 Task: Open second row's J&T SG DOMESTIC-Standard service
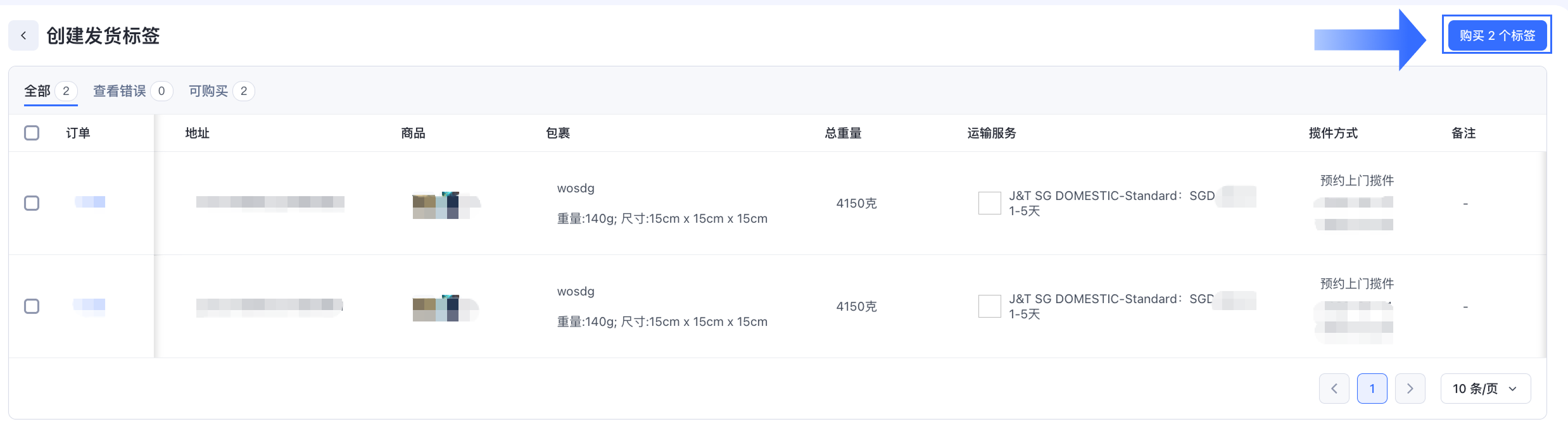tap(1111, 299)
